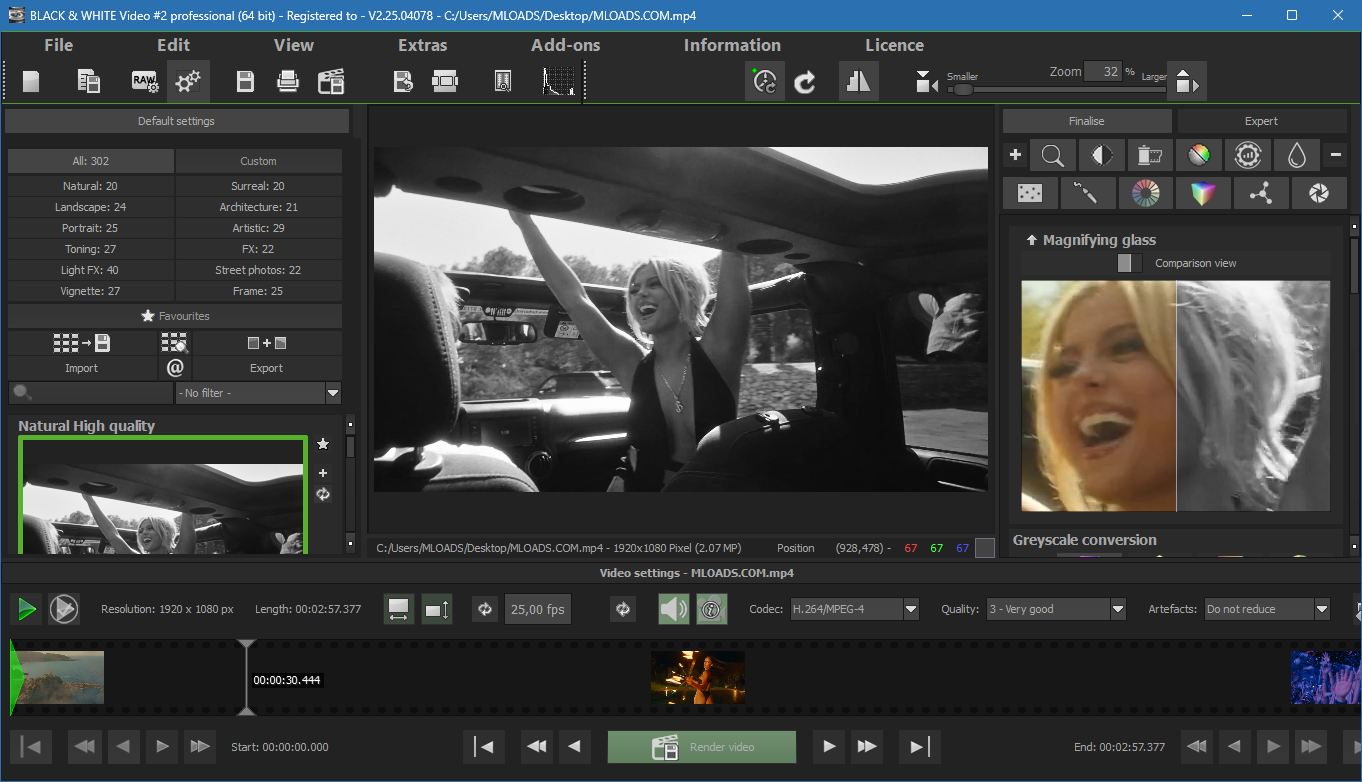Select the camera aperture icon
Image resolution: width=1362 pixels, height=782 pixels.
click(1319, 193)
